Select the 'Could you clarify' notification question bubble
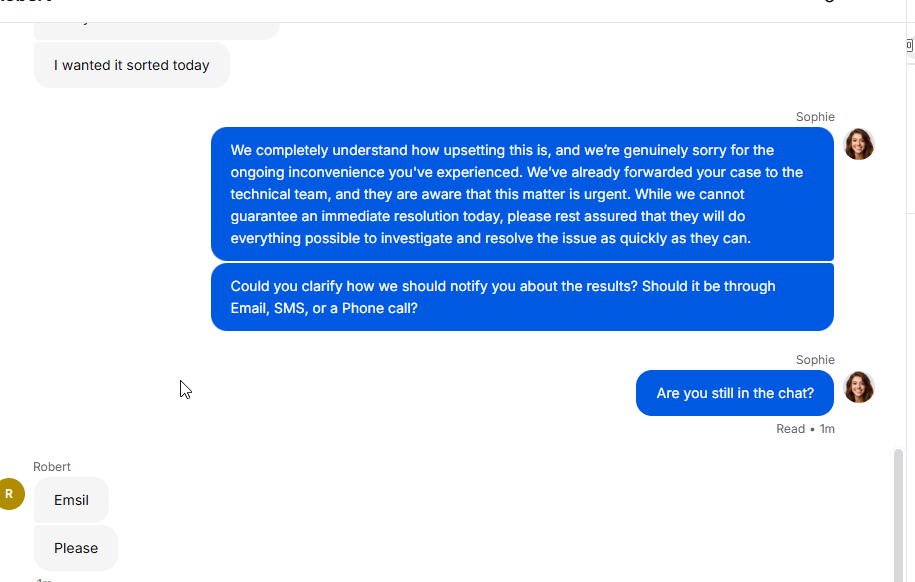The height and width of the screenshot is (582, 915). coord(522,297)
